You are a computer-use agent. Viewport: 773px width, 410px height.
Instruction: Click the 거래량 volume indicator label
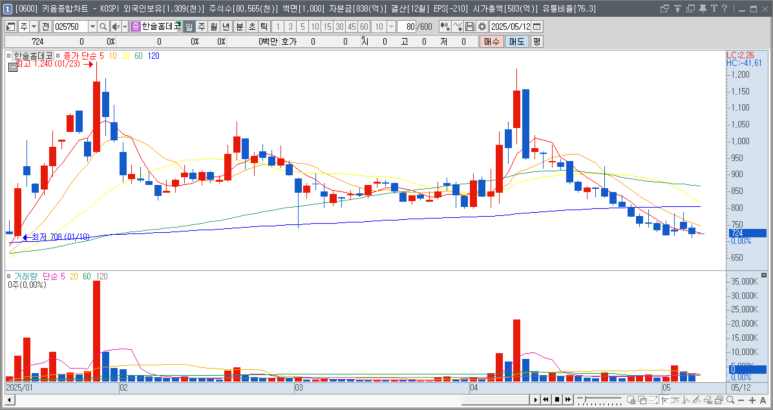26,276
